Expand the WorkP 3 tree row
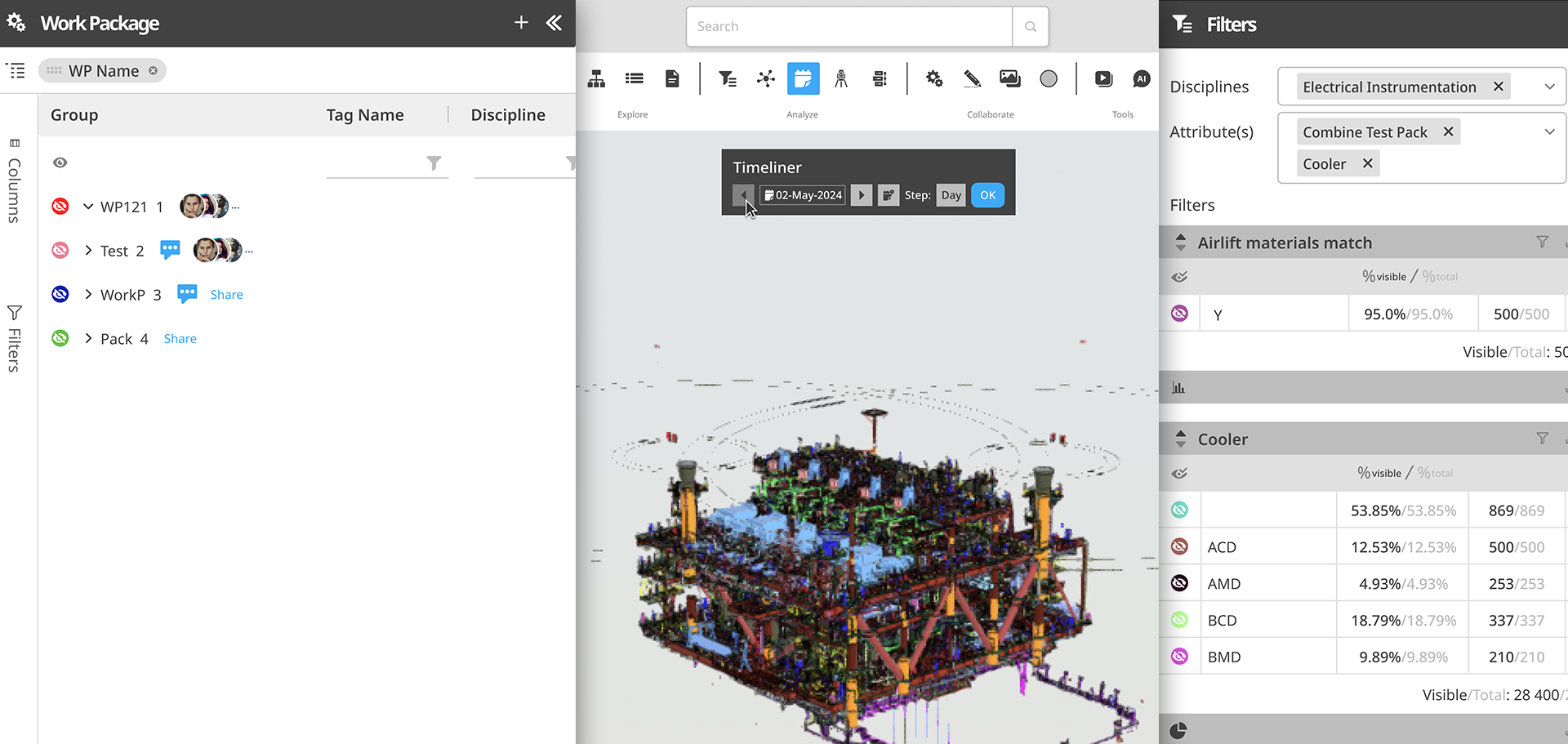 pos(88,295)
